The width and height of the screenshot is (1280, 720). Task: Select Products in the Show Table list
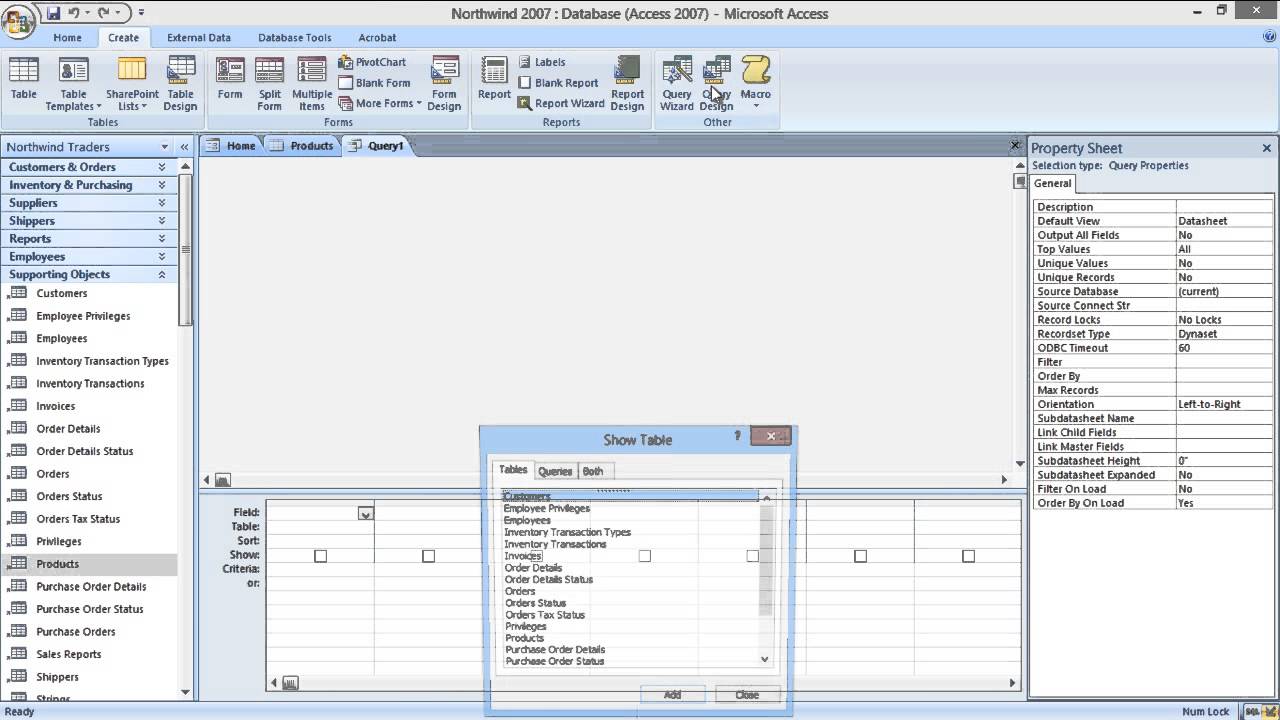coord(524,638)
